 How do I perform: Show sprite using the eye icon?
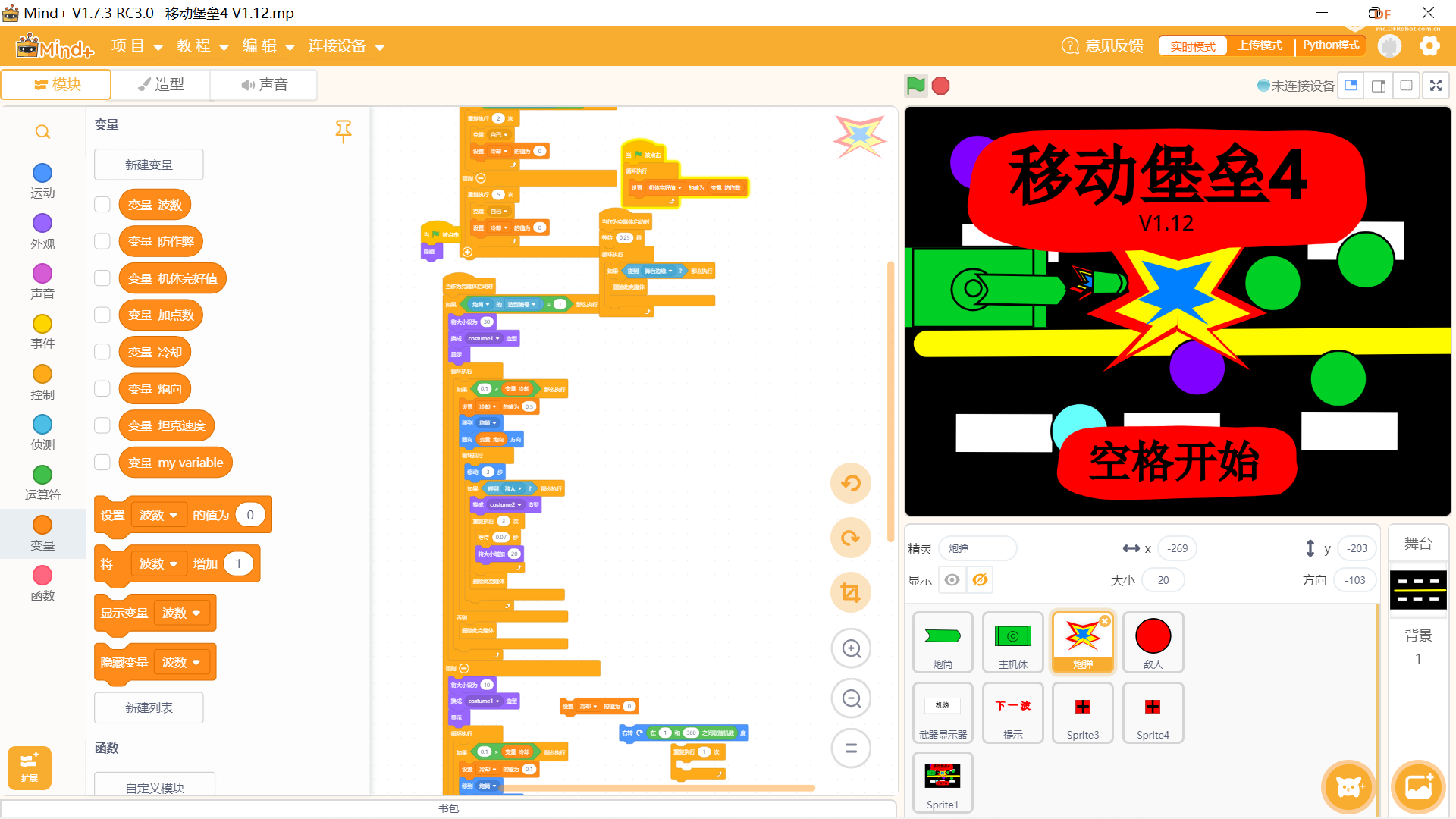952,580
